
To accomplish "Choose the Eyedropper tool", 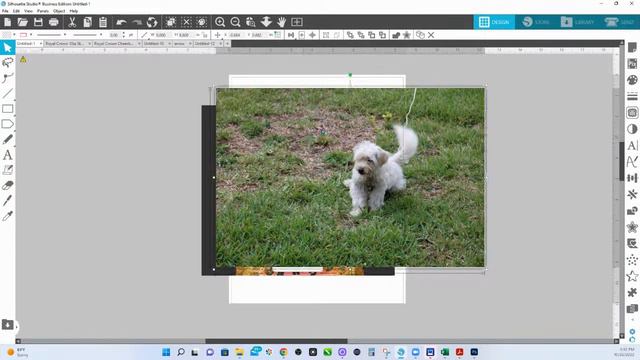I will pos(7,216).
